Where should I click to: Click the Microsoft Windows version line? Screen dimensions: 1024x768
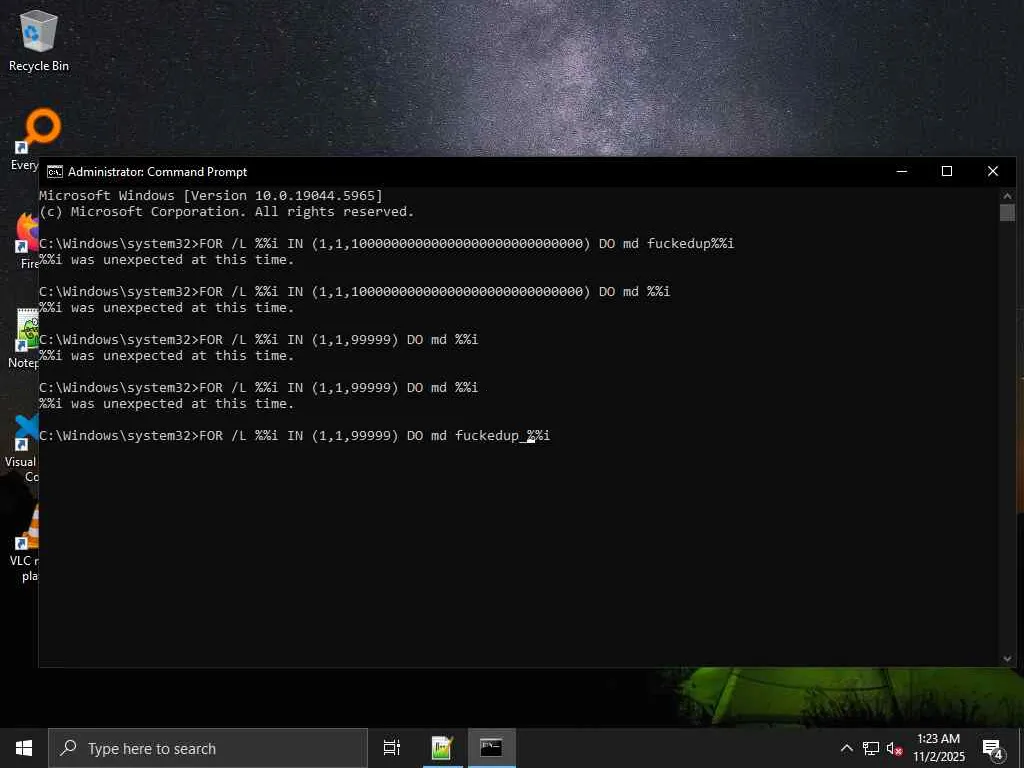pos(211,195)
